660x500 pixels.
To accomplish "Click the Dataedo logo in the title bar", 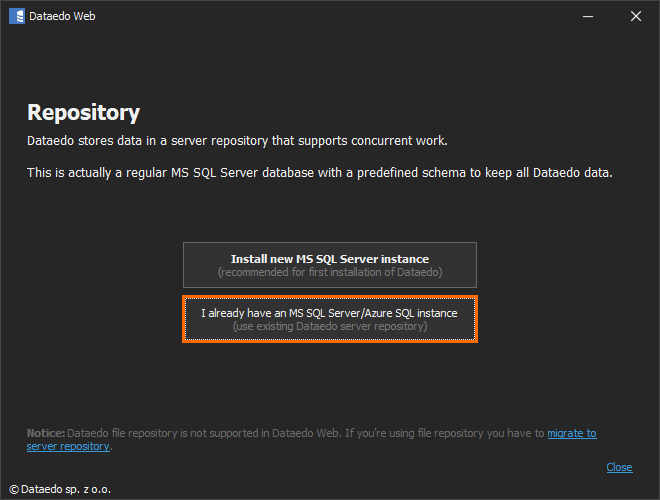I will coord(15,16).
